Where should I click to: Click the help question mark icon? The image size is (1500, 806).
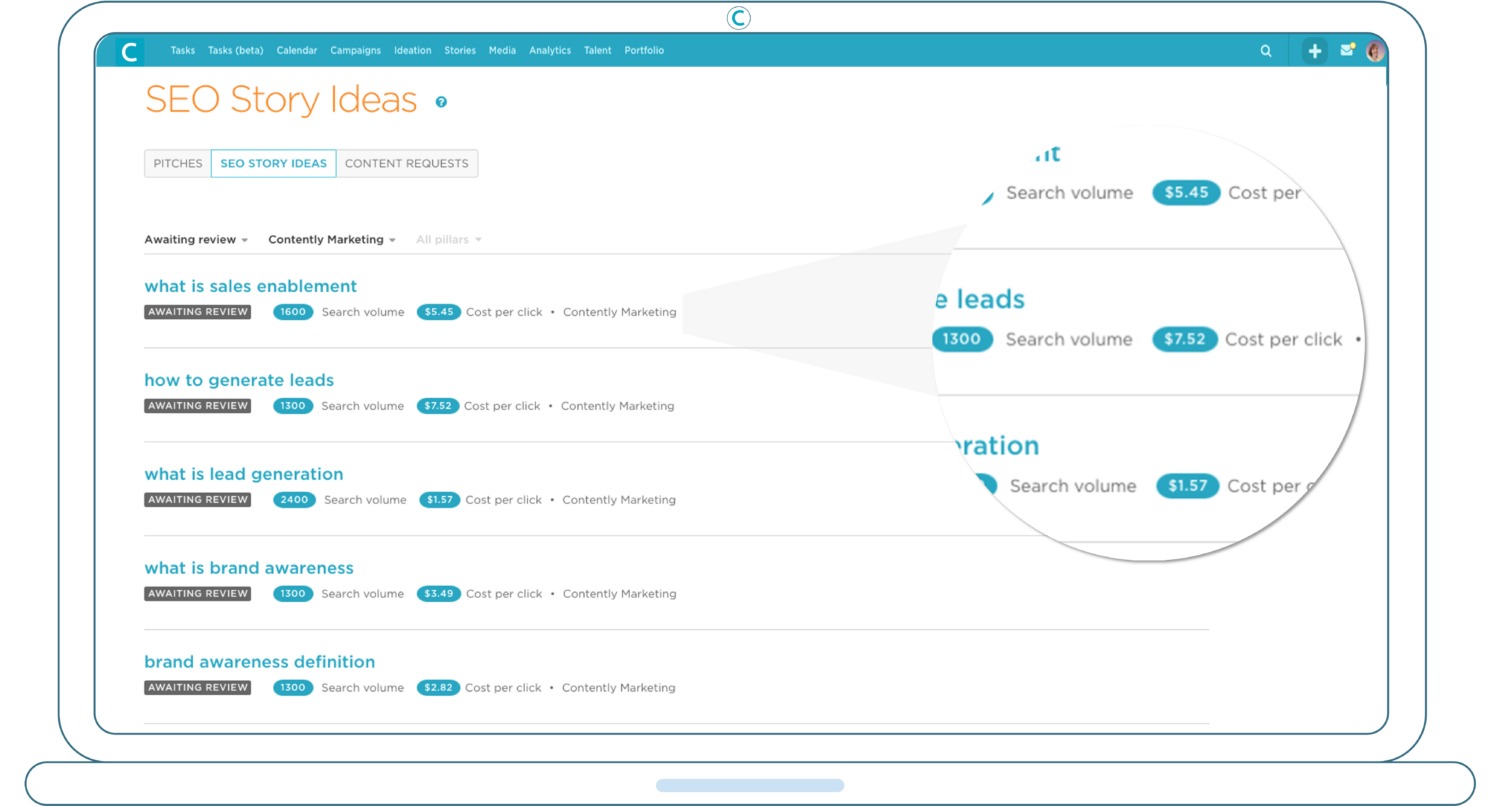coord(441,102)
